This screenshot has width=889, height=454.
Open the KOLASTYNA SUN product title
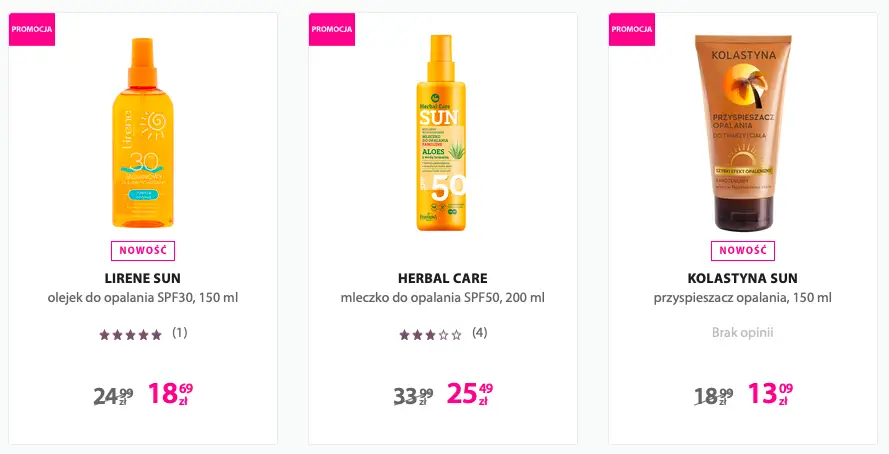click(x=743, y=278)
